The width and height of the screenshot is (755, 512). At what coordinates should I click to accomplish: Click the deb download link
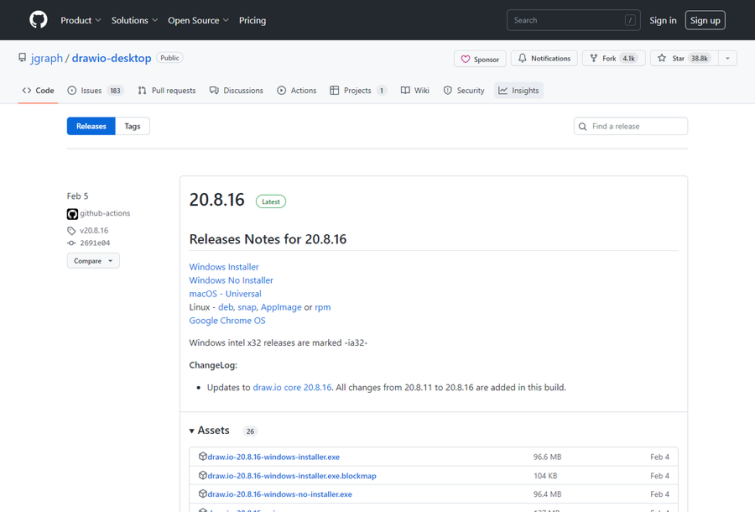tap(225, 307)
